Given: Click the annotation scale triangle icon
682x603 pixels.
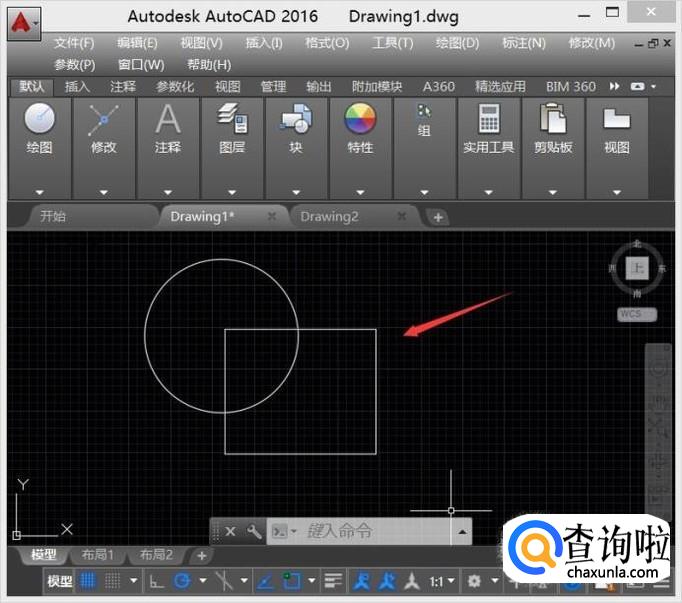Looking at the screenshot, I should click(412, 581).
